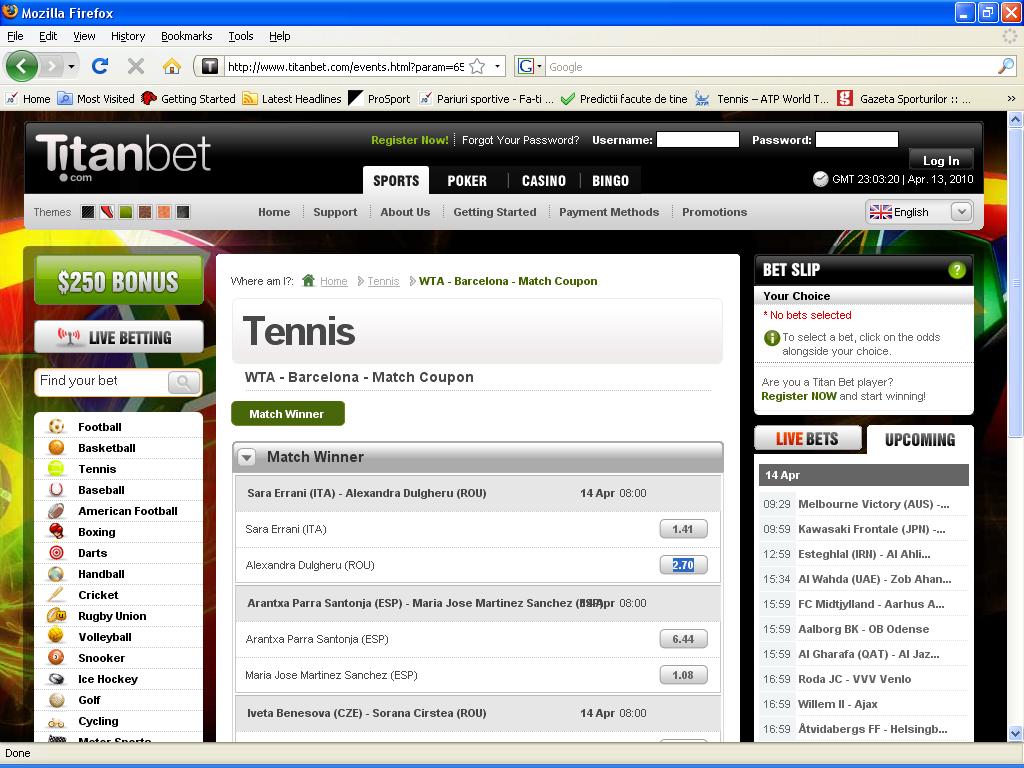Click the Password input field
The width and height of the screenshot is (1024, 768).
[x=857, y=139]
